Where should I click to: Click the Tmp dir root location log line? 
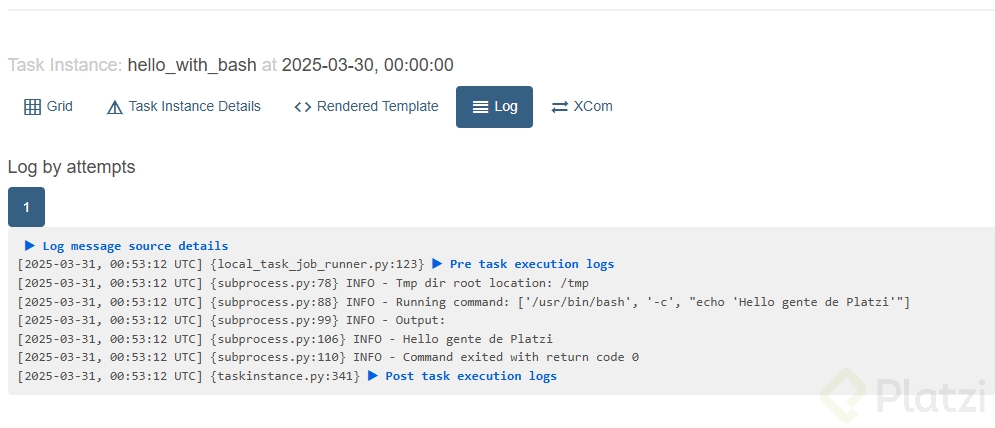[x=303, y=283]
